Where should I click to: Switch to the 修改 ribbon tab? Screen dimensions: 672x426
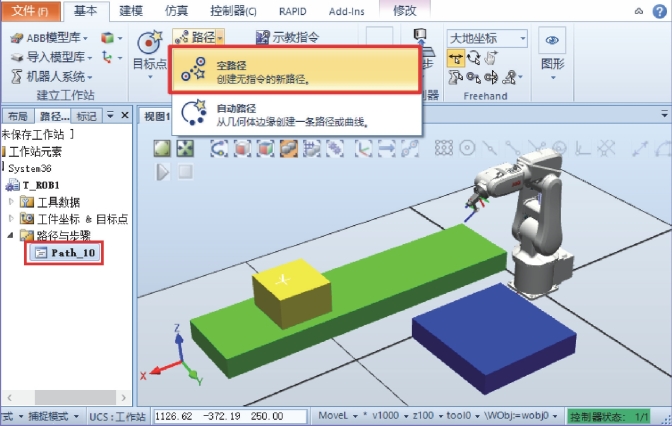click(405, 10)
